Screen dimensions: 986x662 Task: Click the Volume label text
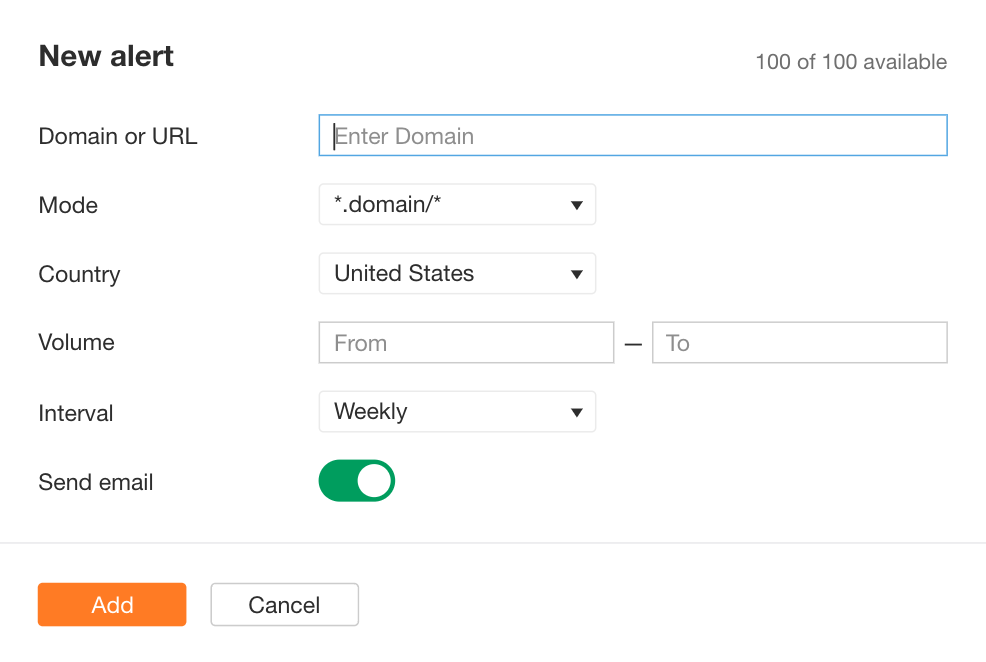76,342
